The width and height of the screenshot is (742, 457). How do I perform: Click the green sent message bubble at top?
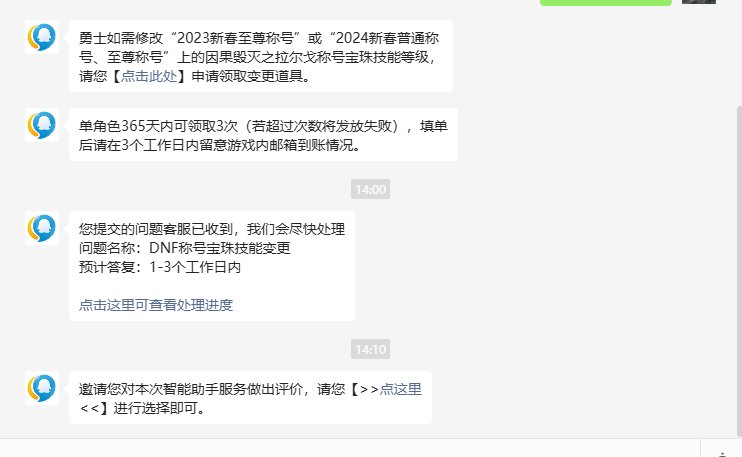[x=606, y=2]
